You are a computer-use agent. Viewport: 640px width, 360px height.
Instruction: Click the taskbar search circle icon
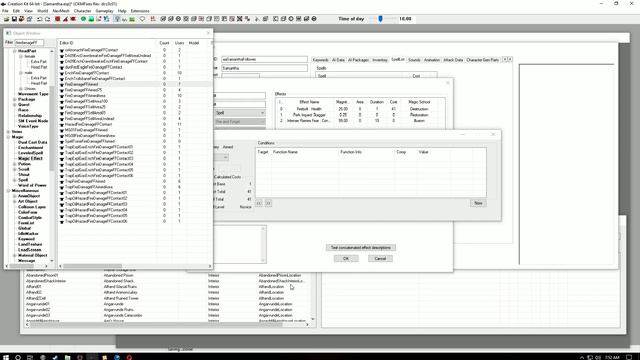(x=18, y=357)
